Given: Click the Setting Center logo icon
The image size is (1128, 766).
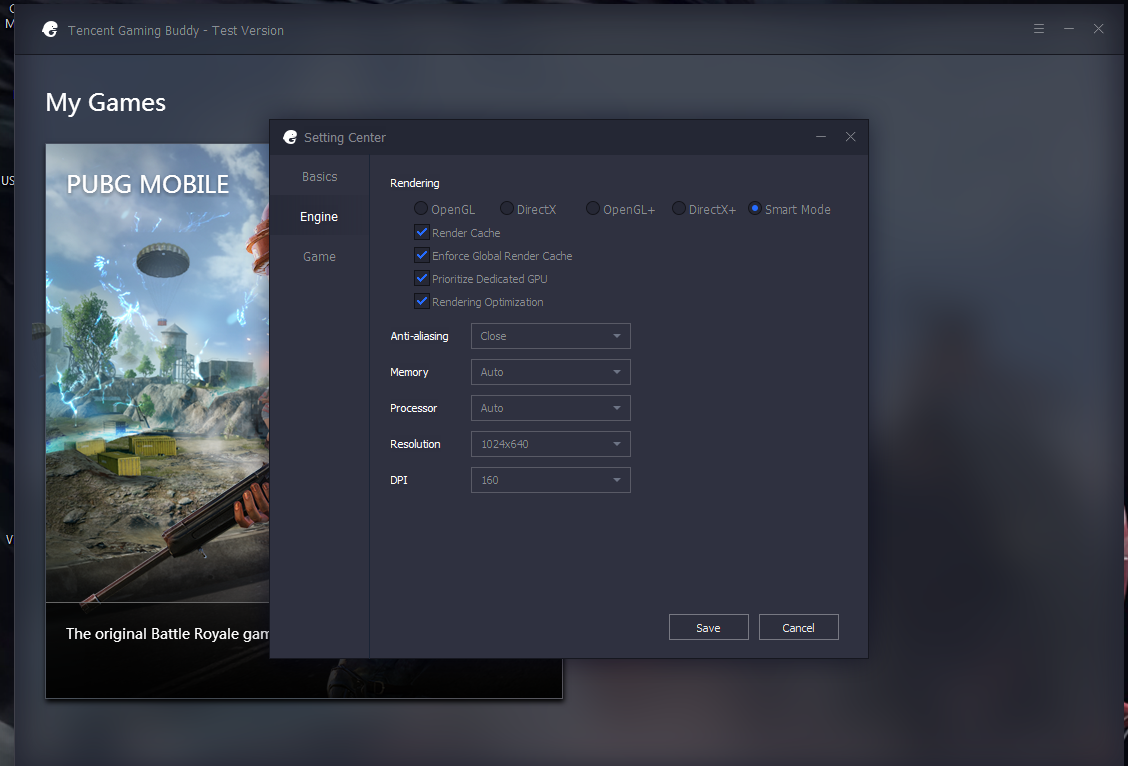Looking at the screenshot, I should [x=290, y=137].
